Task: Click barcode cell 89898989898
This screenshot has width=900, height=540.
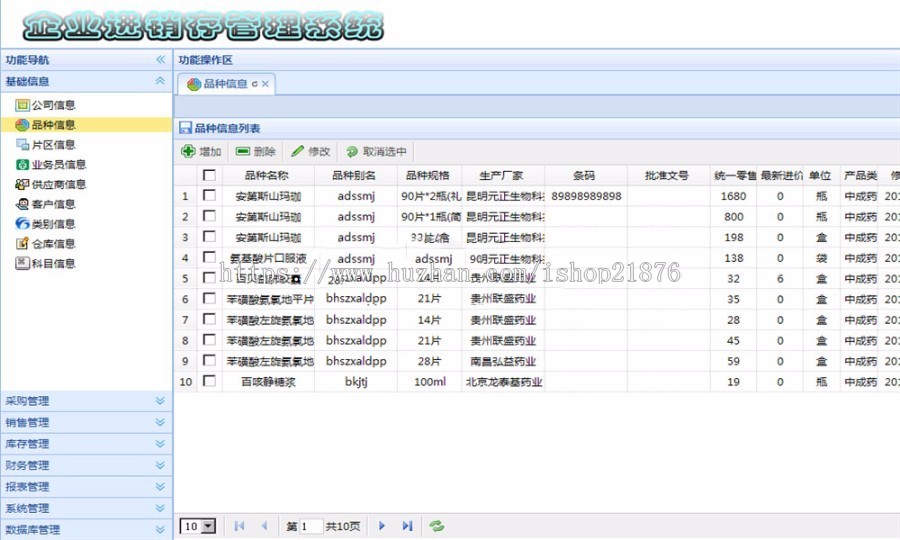Action: coord(586,196)
